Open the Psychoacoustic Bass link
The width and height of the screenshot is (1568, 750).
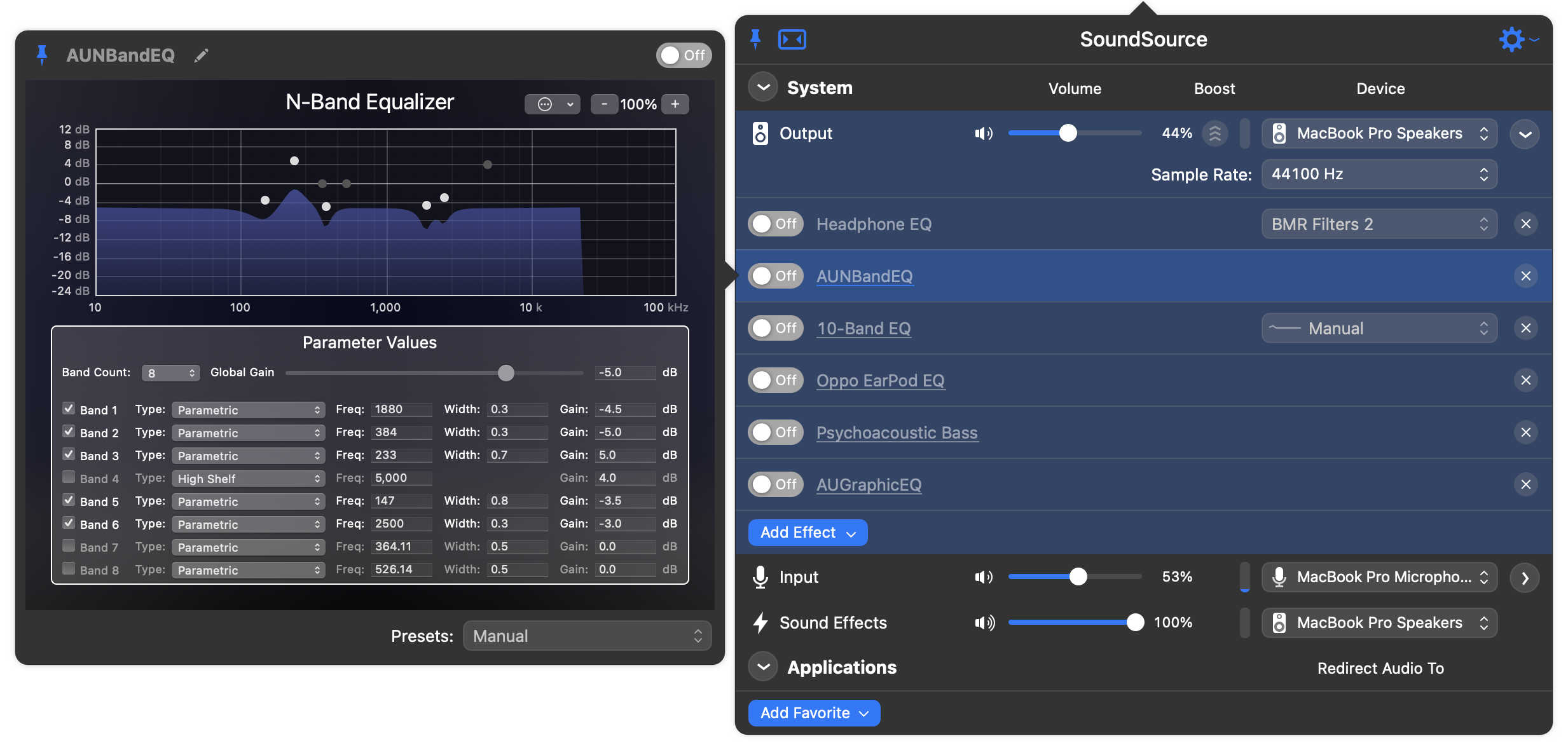[x=897, y=433]
